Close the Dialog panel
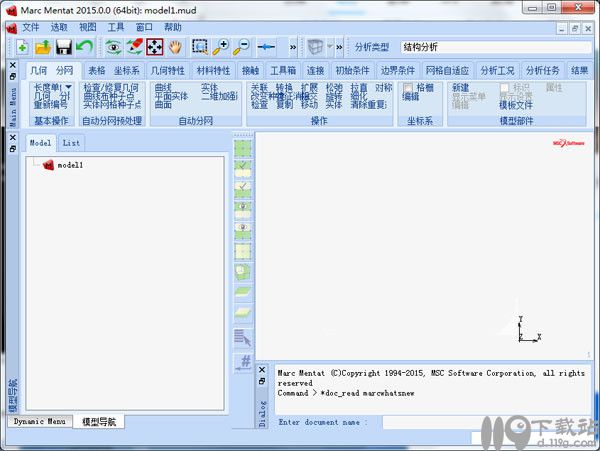The image size is (600, 451). [262, 370]
